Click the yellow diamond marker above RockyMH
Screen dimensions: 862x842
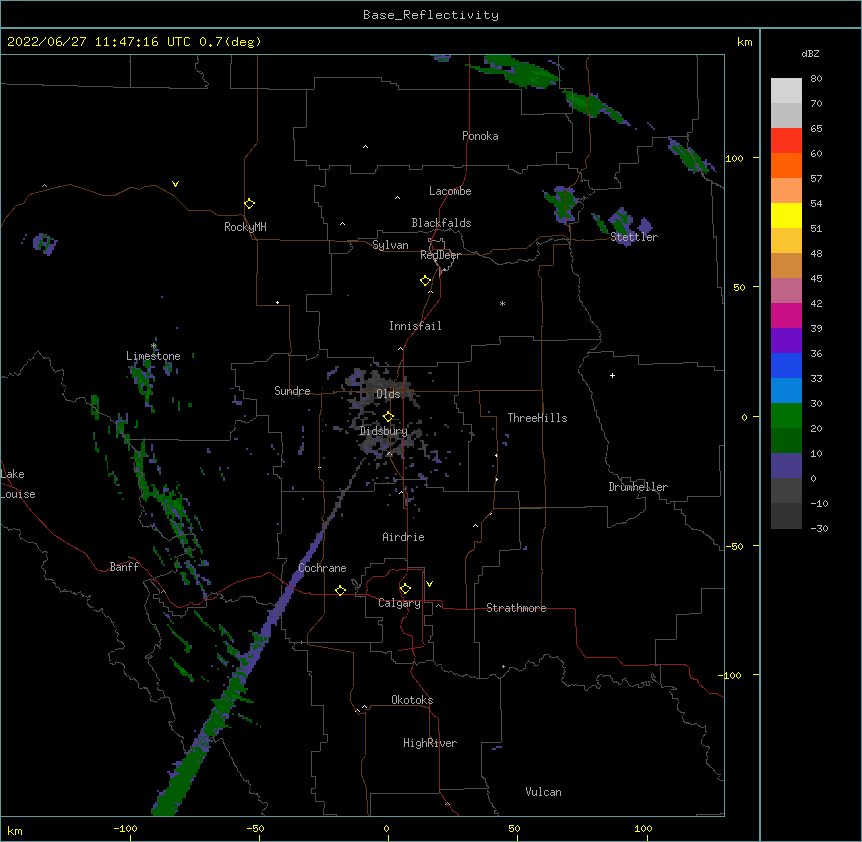(x=249, y=204)
